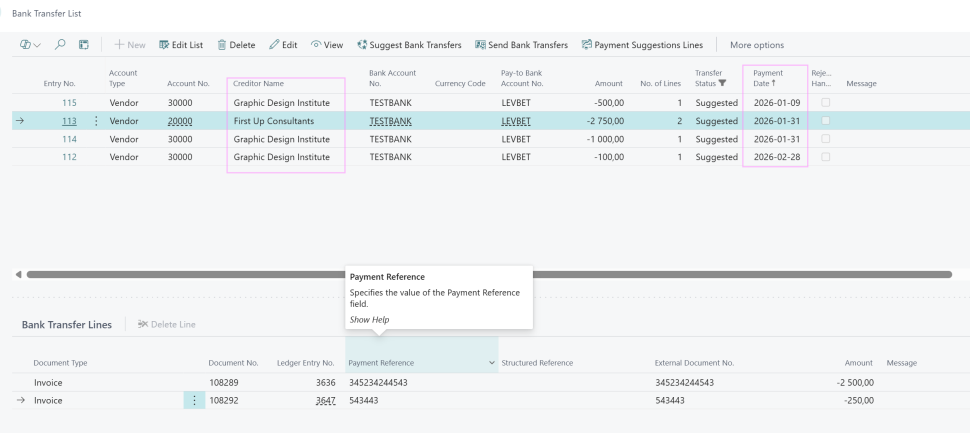Viewport: 970px width, 433px height.
Task: Click the Message column header in lines
Action: point(901,363)
